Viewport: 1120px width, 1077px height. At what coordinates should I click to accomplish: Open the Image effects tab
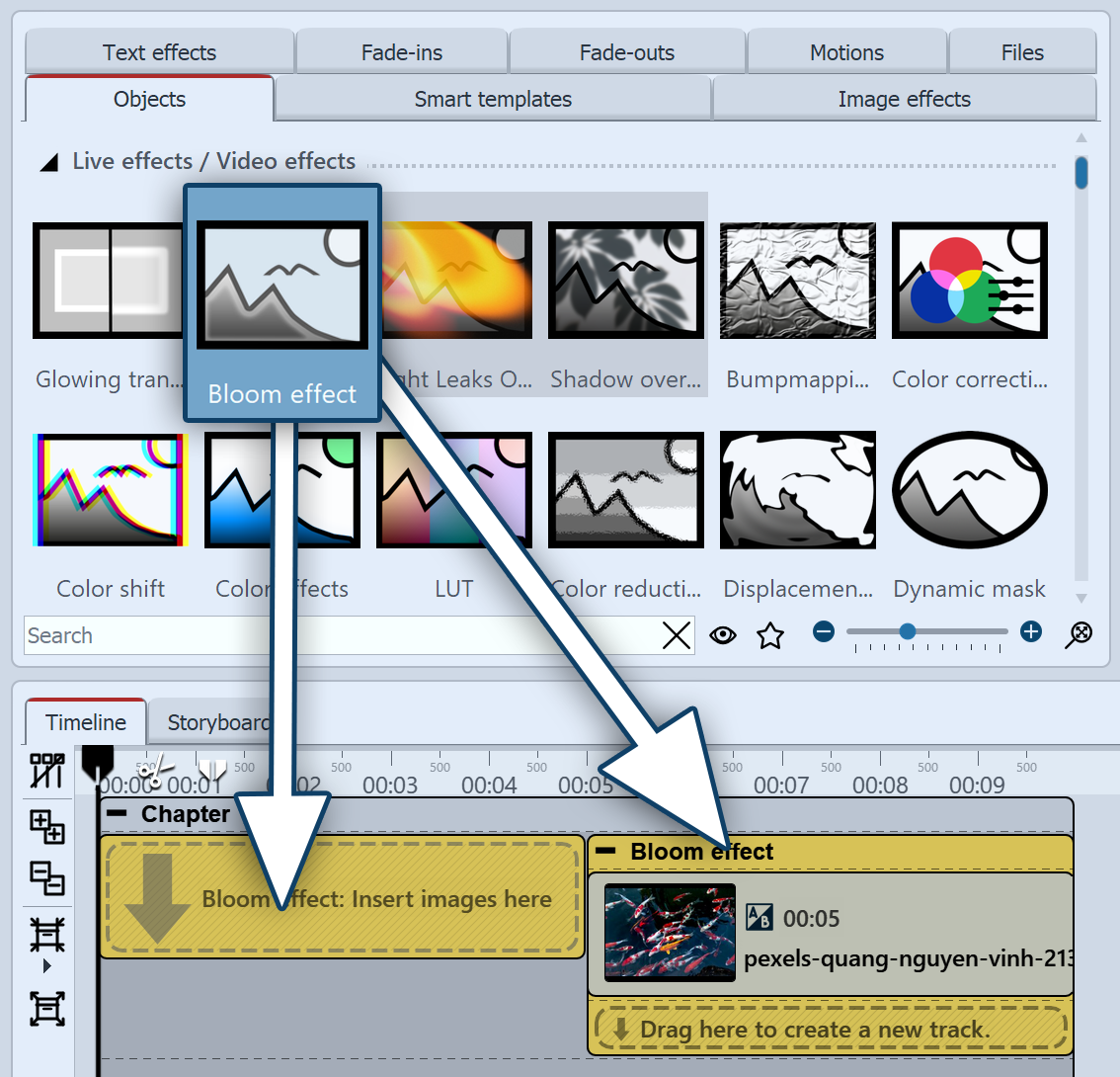pyautogui.click(x=904, y=99)
